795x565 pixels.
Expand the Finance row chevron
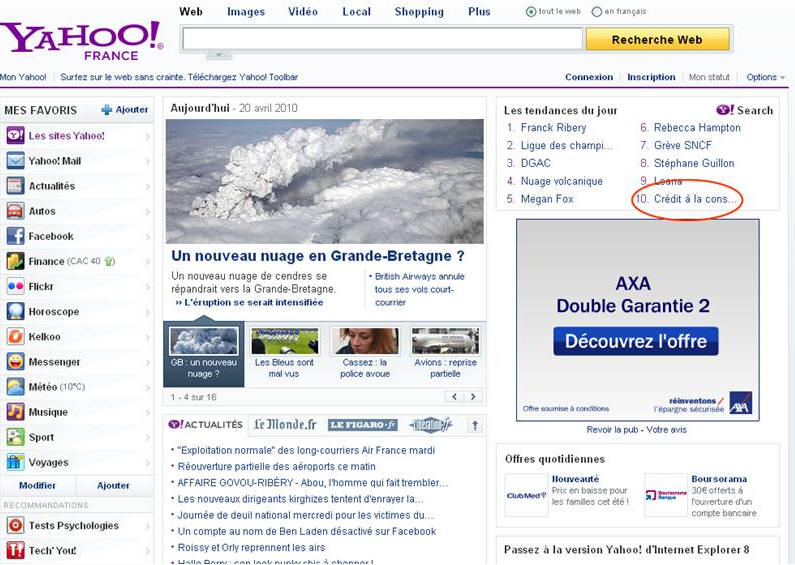click(x=148, y=262)
